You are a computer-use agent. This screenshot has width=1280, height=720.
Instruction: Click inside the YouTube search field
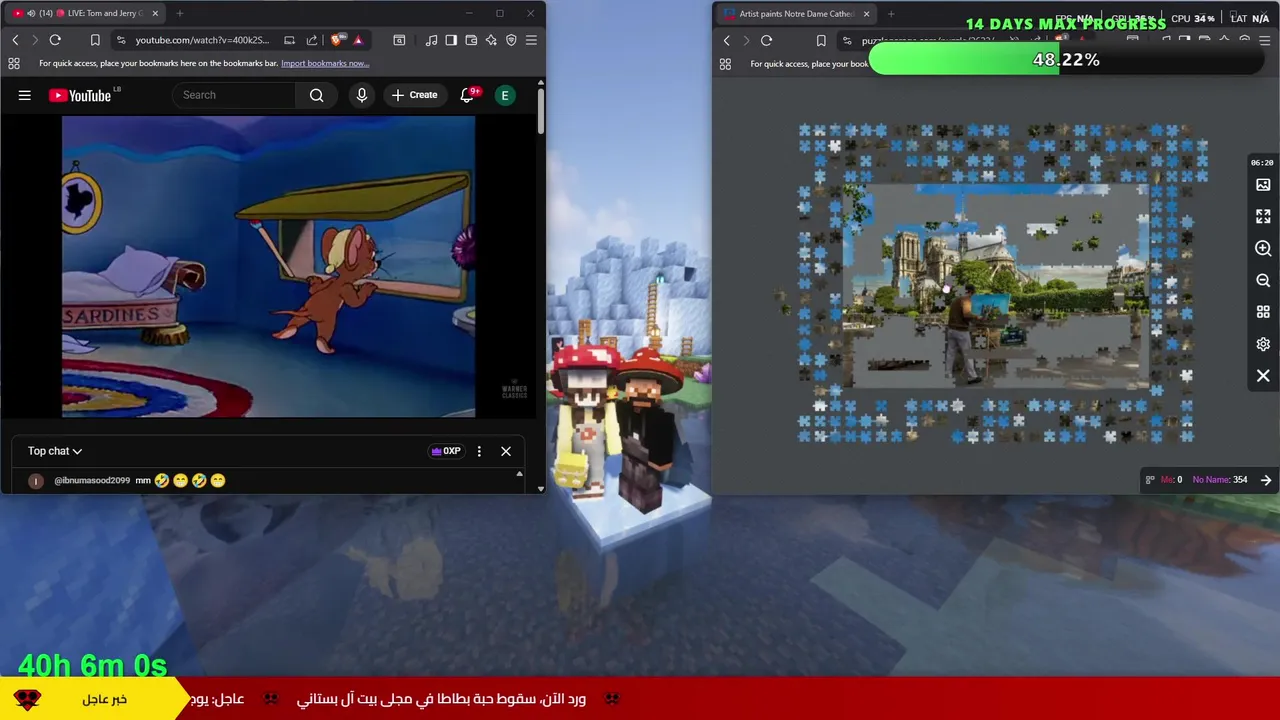coord(235,95)
